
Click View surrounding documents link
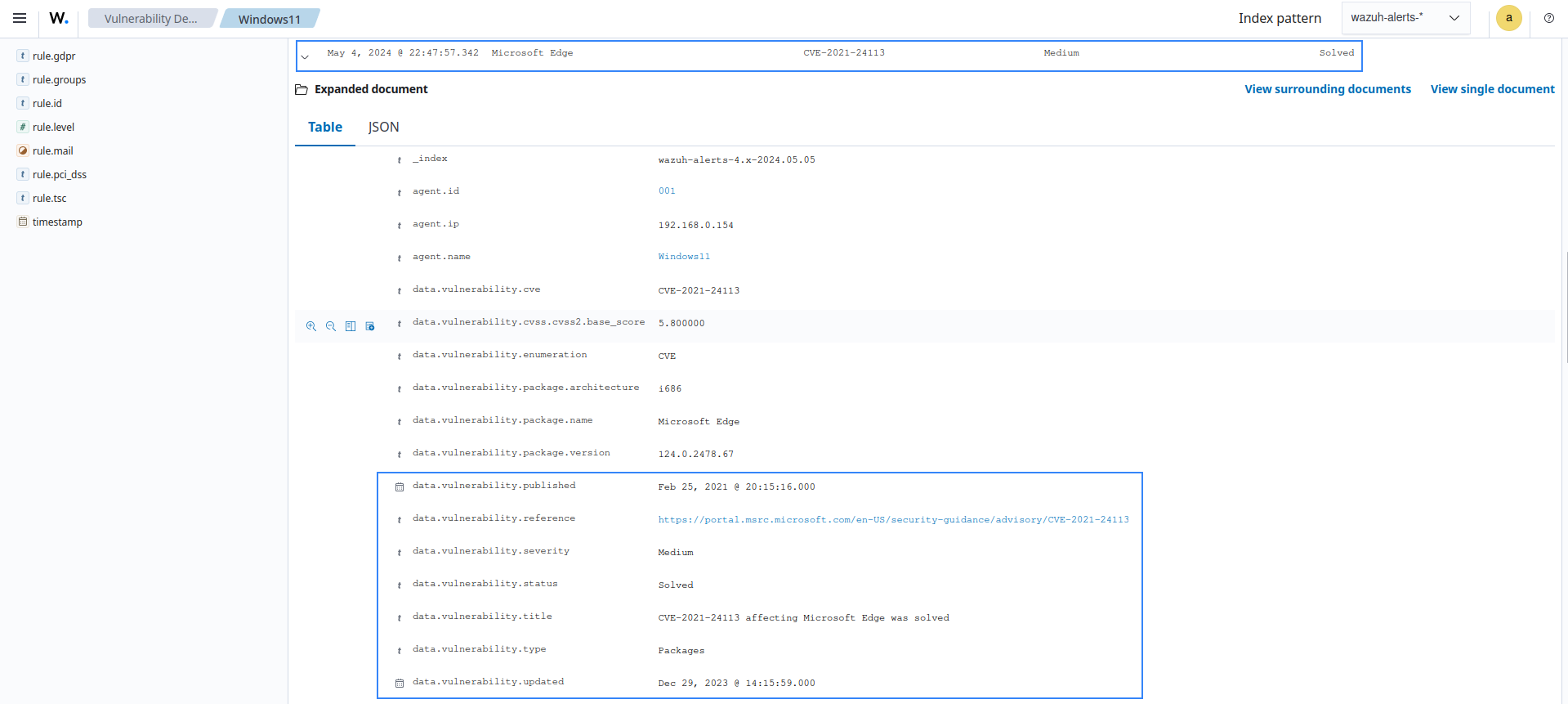point(1327,89)
